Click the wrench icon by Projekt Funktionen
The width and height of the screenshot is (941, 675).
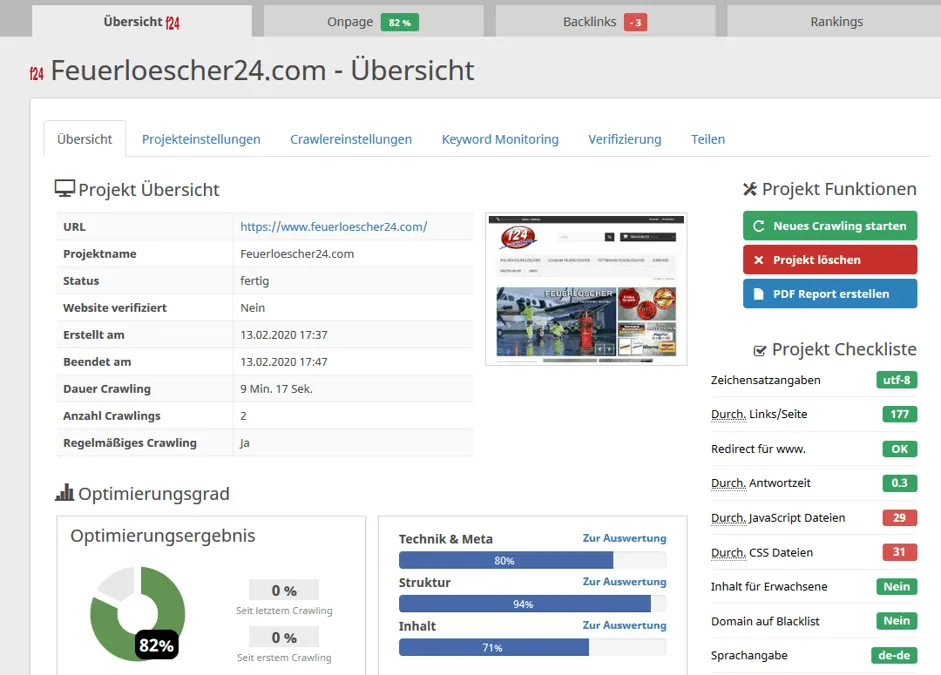[x=750, y=189]
